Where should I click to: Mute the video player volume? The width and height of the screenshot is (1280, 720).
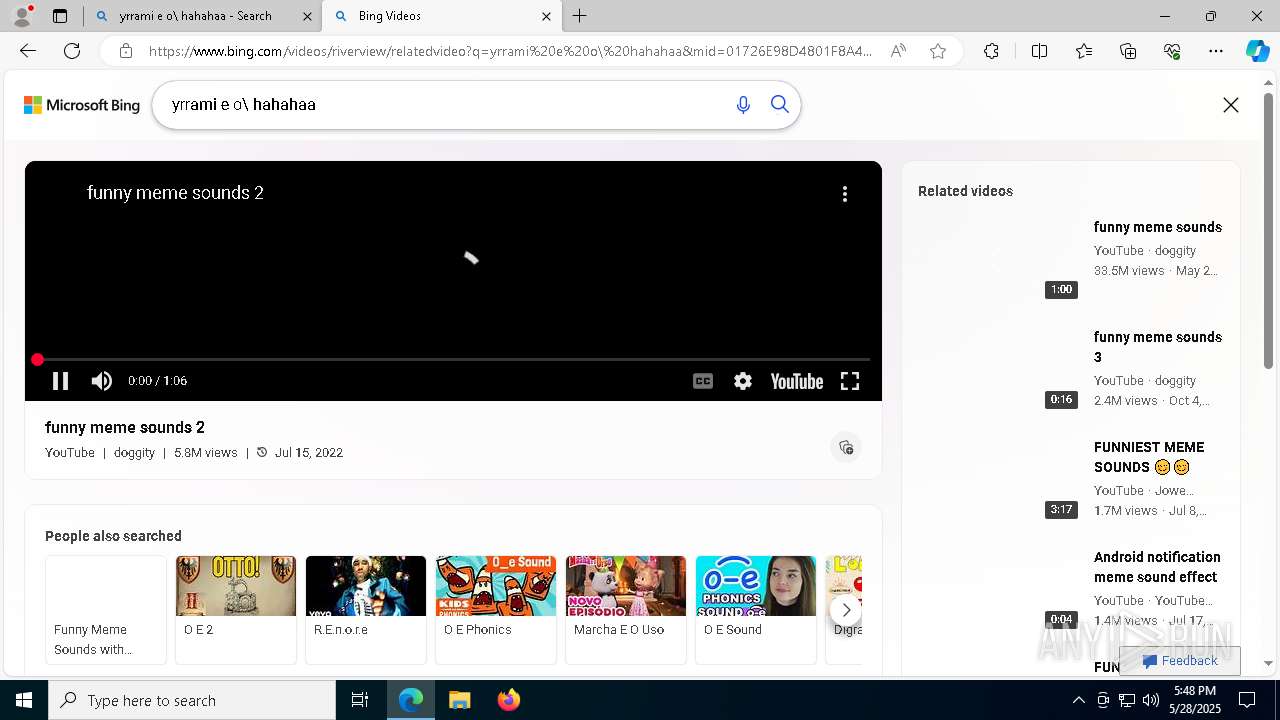point(102,381)
